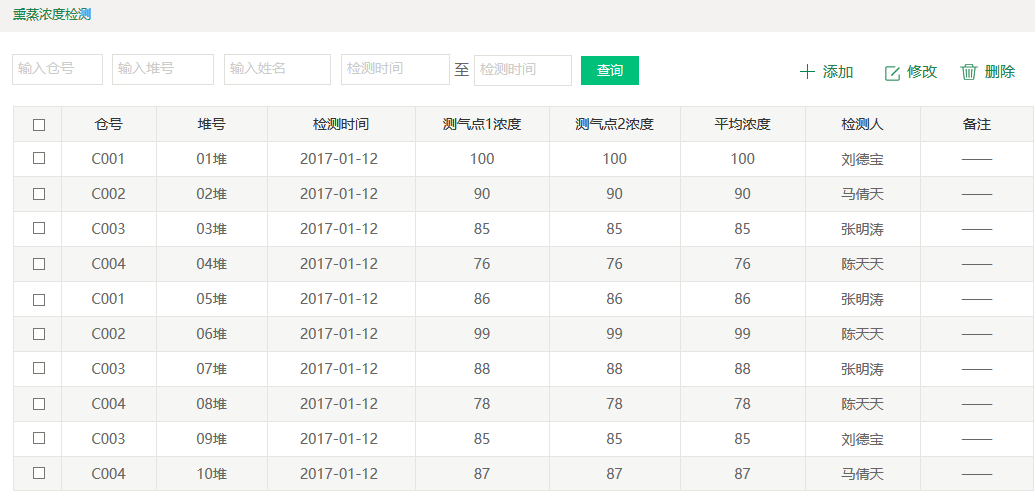Click the 检测人 column header

tap(862, 124)
